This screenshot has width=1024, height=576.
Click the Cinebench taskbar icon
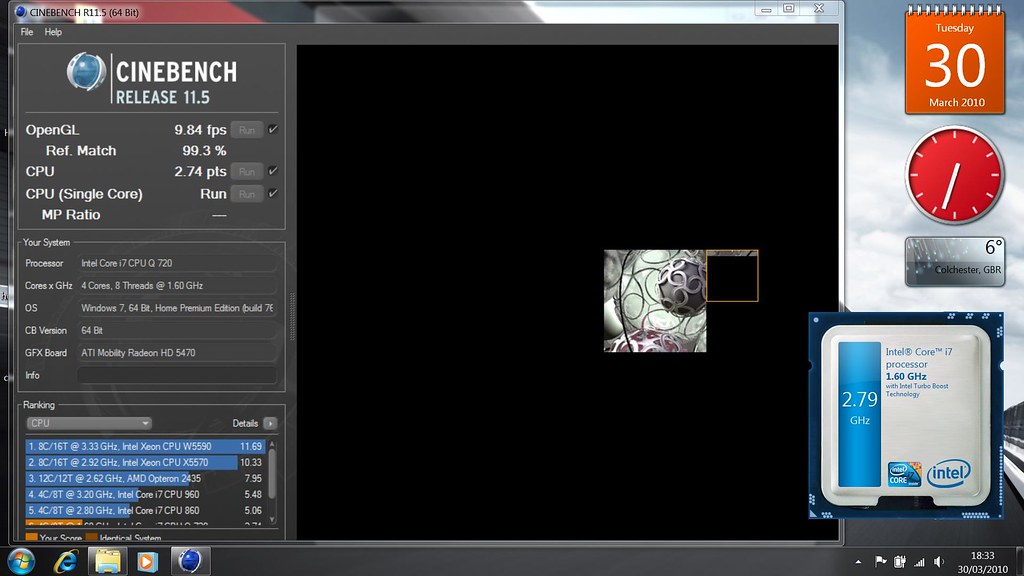tap(188, 560)
